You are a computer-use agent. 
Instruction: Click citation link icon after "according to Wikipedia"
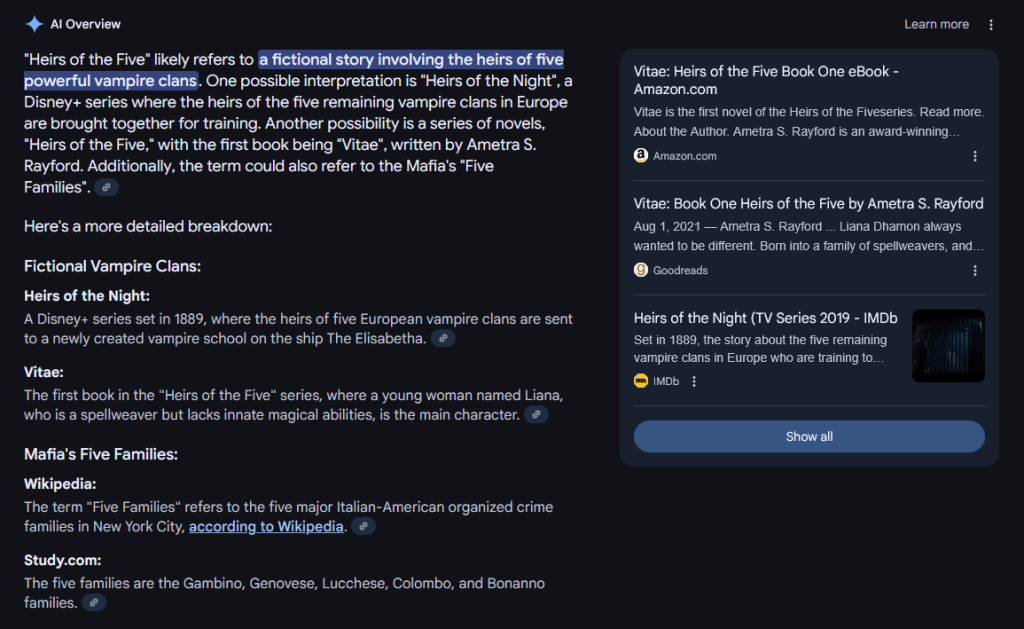363,526
